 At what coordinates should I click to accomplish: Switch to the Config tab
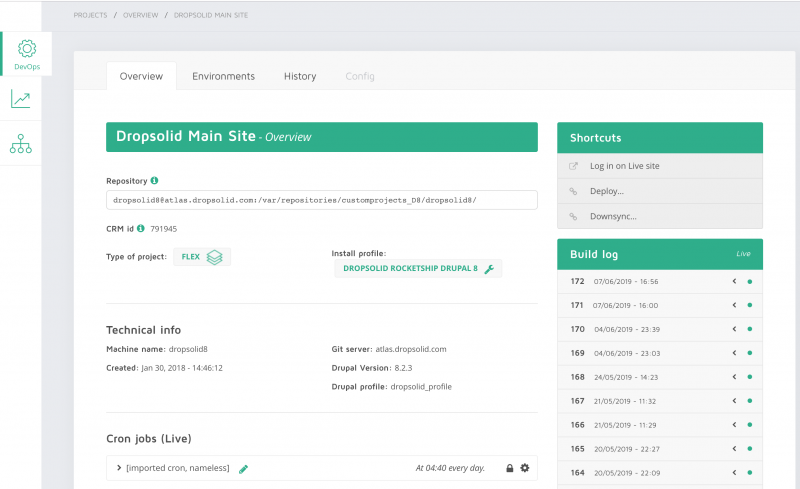[360, 76]
